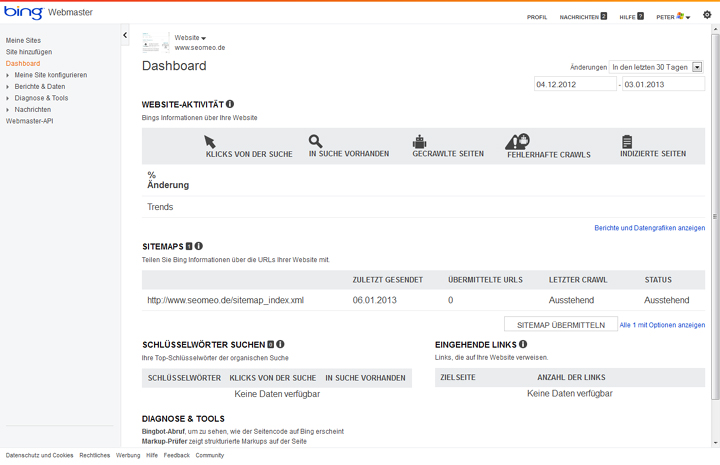The width and height of the screenshot is (720, 465).
Task: Click the Zuletzt gesendet column header
Action: [x=388, y=280]
